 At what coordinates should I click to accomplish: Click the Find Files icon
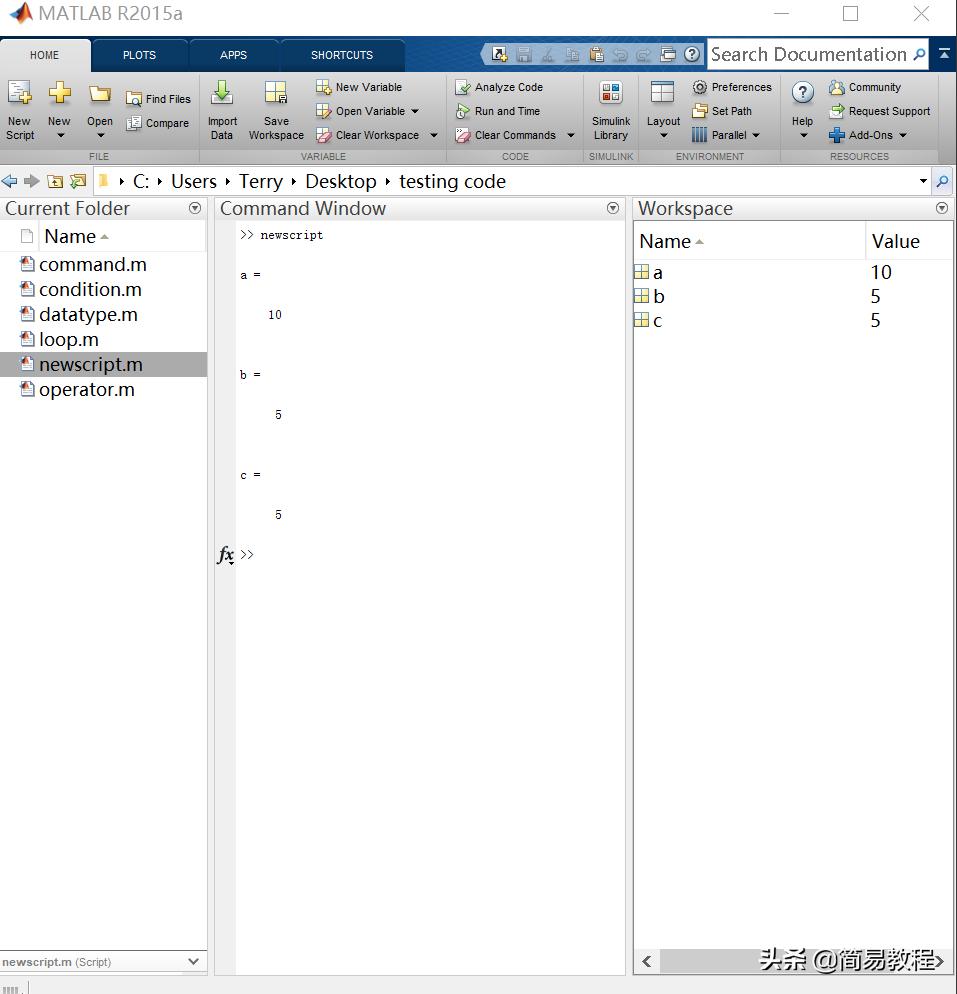point(158,99)
